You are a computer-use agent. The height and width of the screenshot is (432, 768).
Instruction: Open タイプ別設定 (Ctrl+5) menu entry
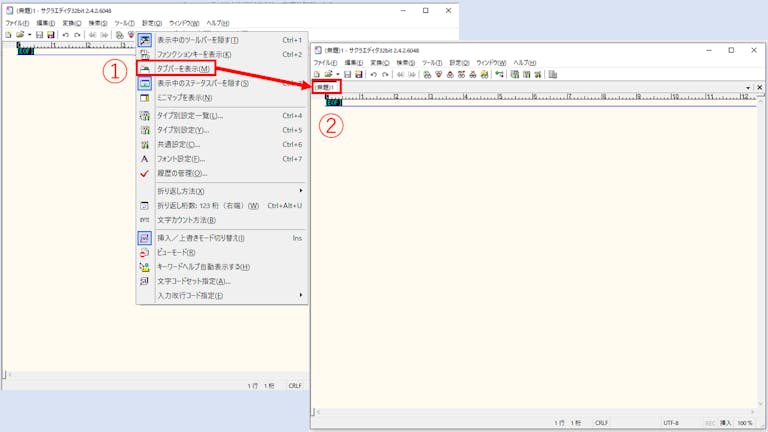pyautogui.click(x=222, y=130)
